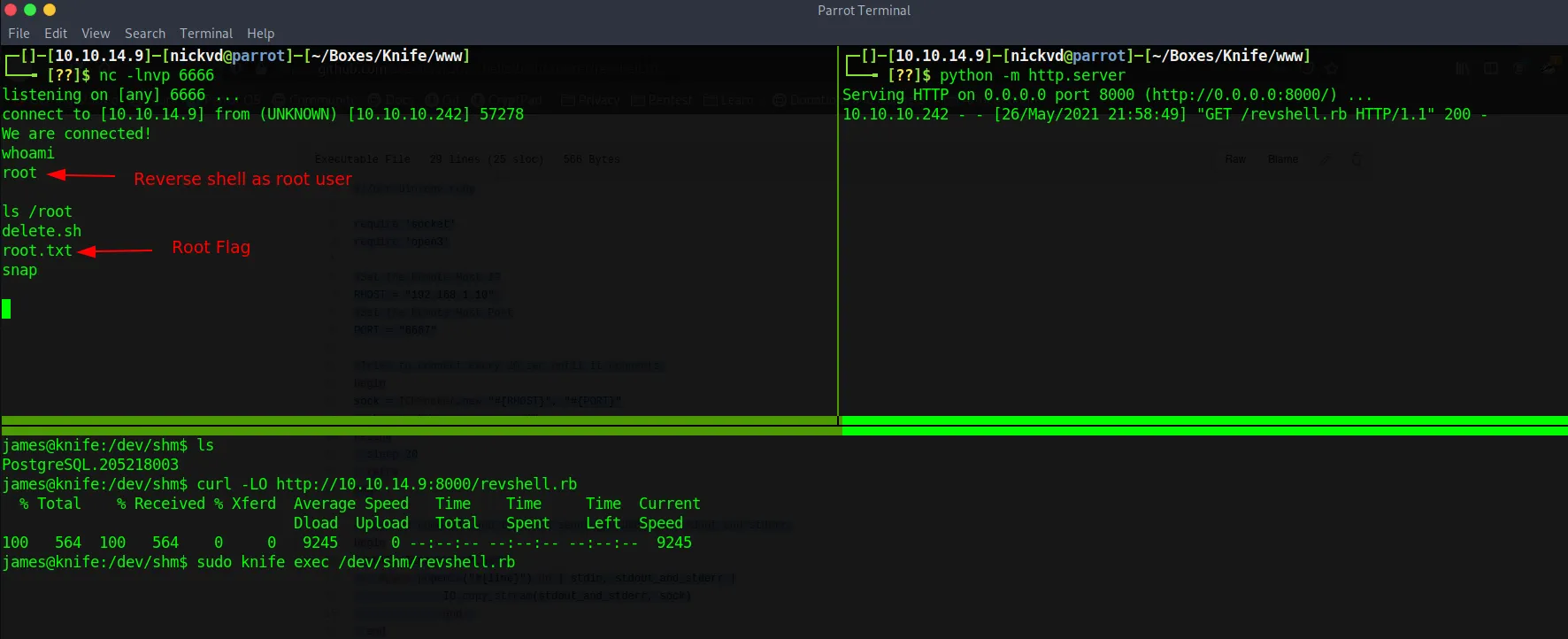
Task: Click the right pane's bright green status bar
Action: (1203, 421)
